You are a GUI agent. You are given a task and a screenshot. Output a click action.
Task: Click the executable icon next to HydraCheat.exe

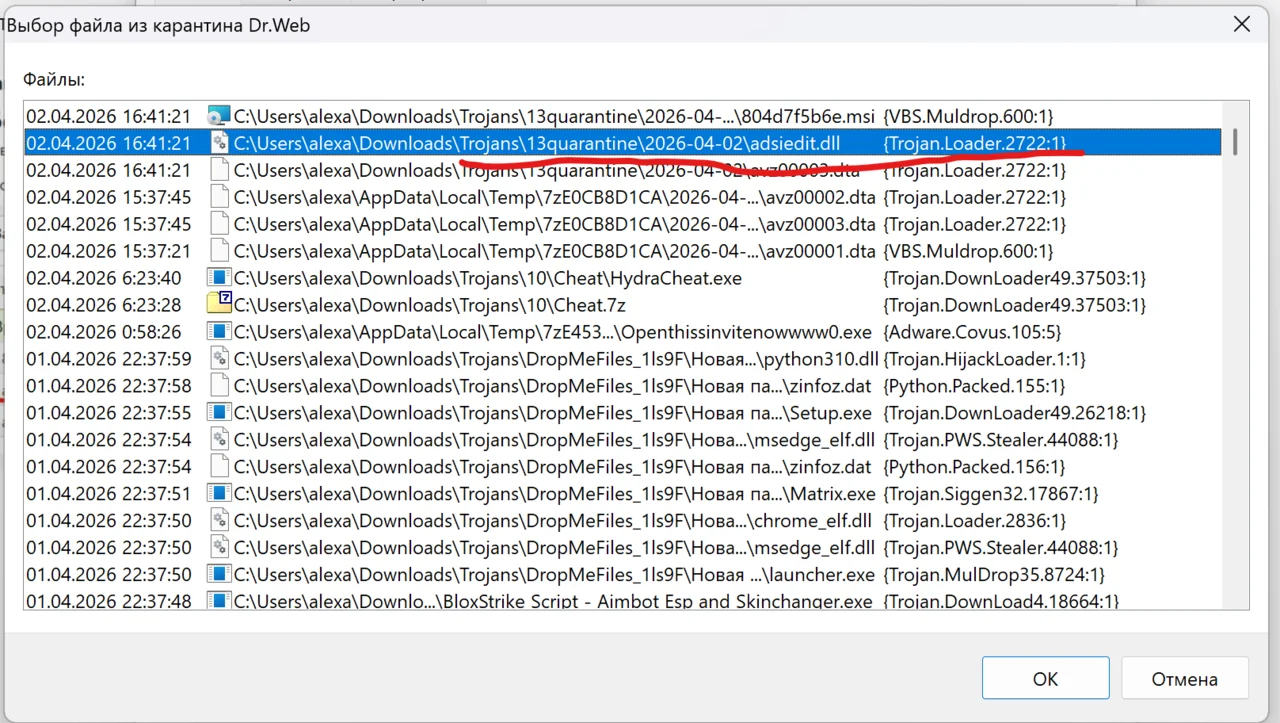[x=218, y=278]
